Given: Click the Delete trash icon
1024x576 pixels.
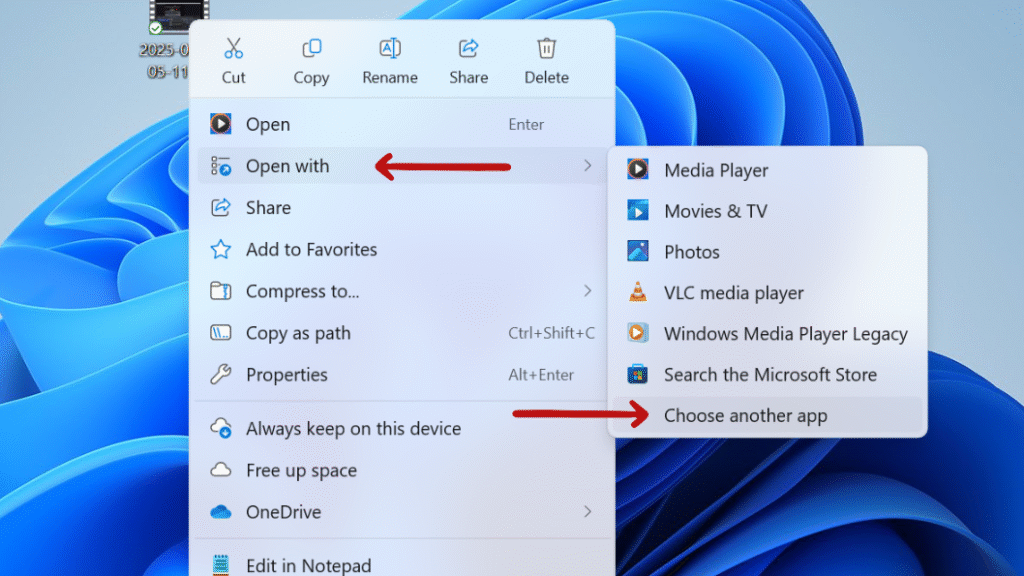Looking at the screenshot, I should (x=547, y=48).
